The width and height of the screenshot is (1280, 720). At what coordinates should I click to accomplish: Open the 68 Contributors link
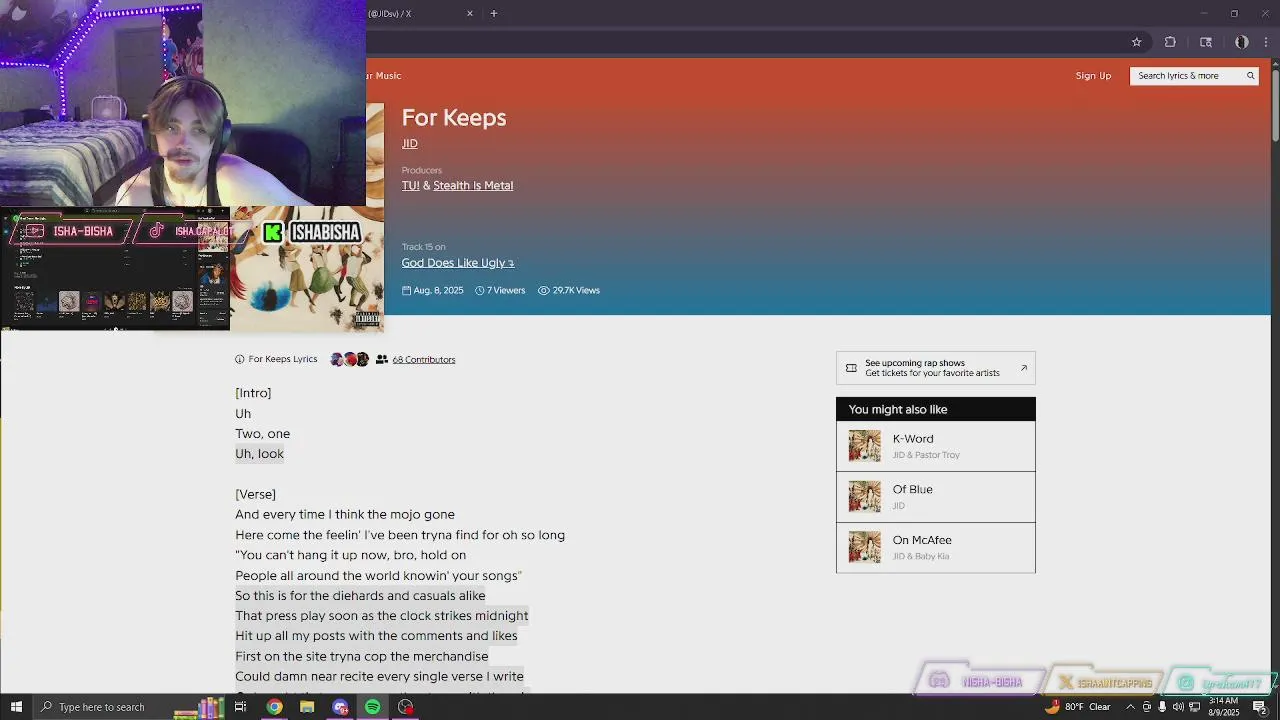click(x=424, y=360)
